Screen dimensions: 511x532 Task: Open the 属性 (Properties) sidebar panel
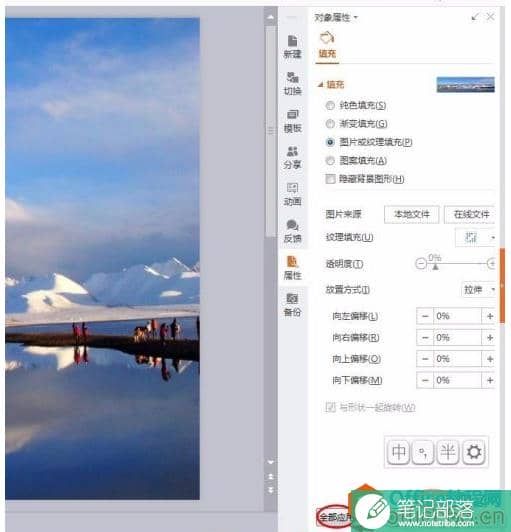click(x=292, y=268)
